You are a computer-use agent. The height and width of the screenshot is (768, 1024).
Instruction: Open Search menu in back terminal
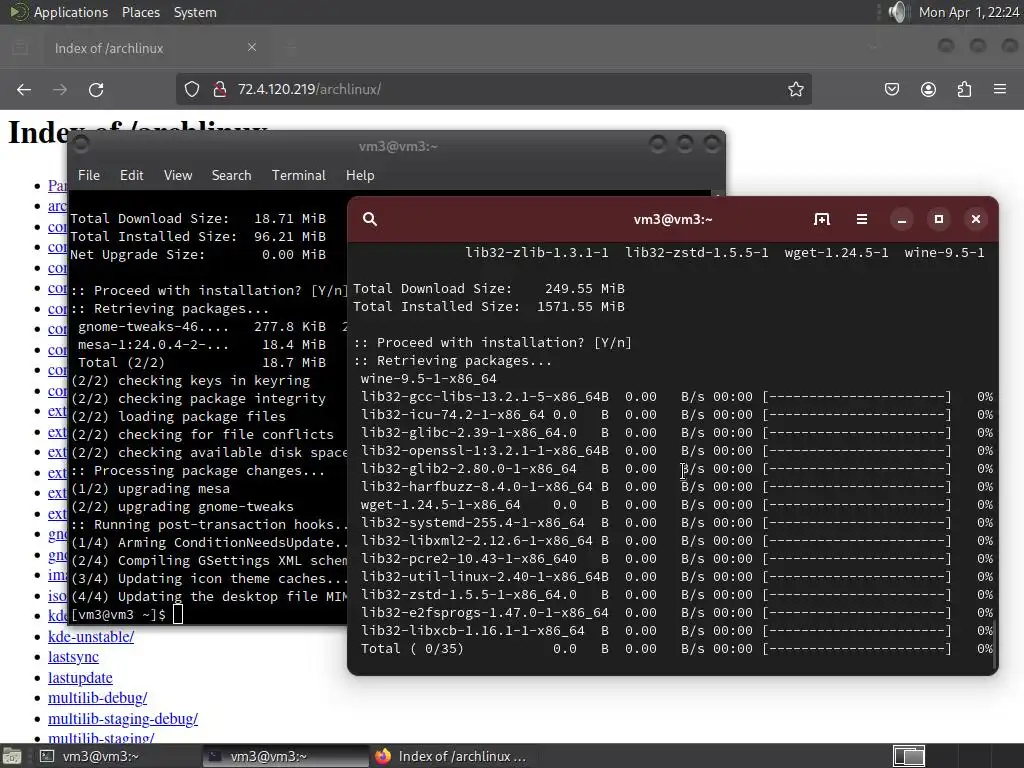pos(231,175)
